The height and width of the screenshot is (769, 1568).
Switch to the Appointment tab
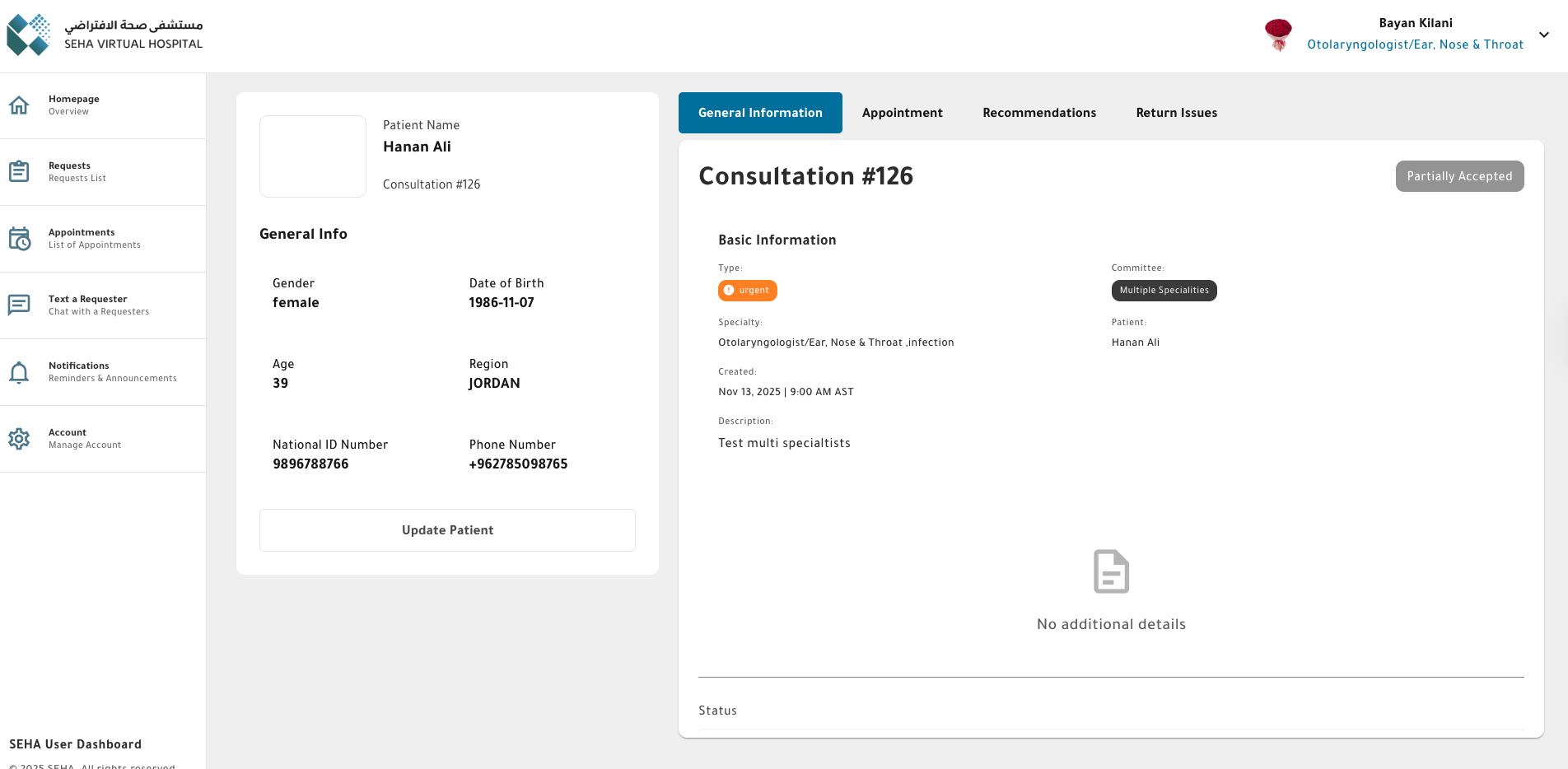click(902, 113)
